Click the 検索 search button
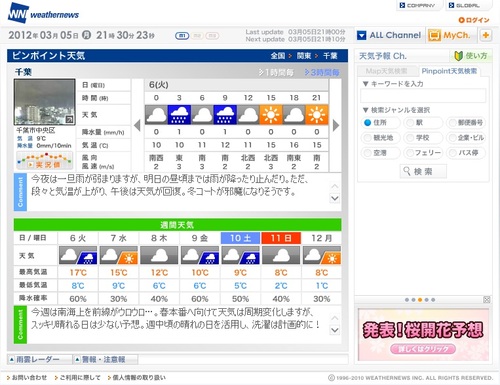500x385 pixels. tap(423, 171)
